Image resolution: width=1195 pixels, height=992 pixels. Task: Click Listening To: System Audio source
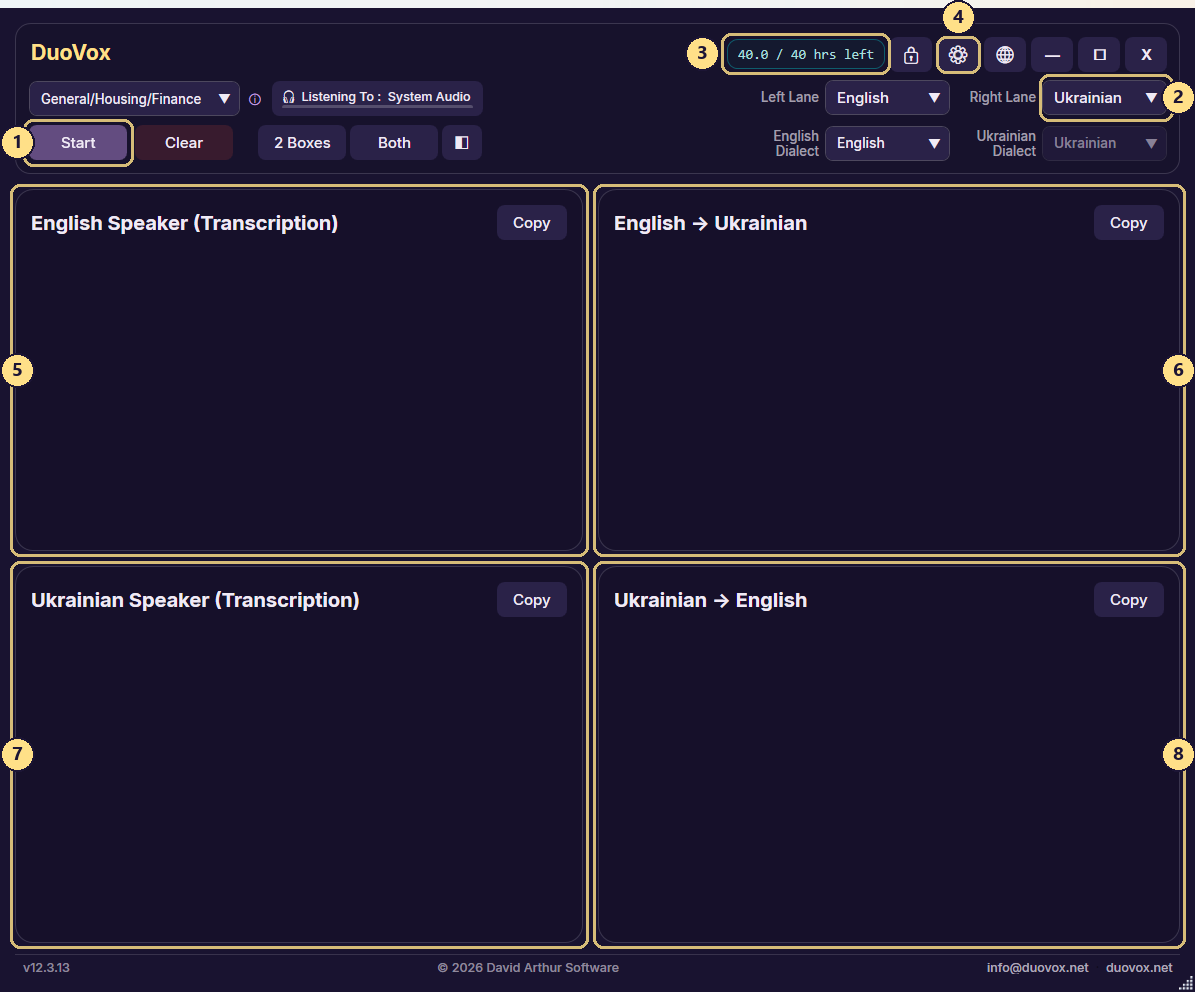click(377, 98)
